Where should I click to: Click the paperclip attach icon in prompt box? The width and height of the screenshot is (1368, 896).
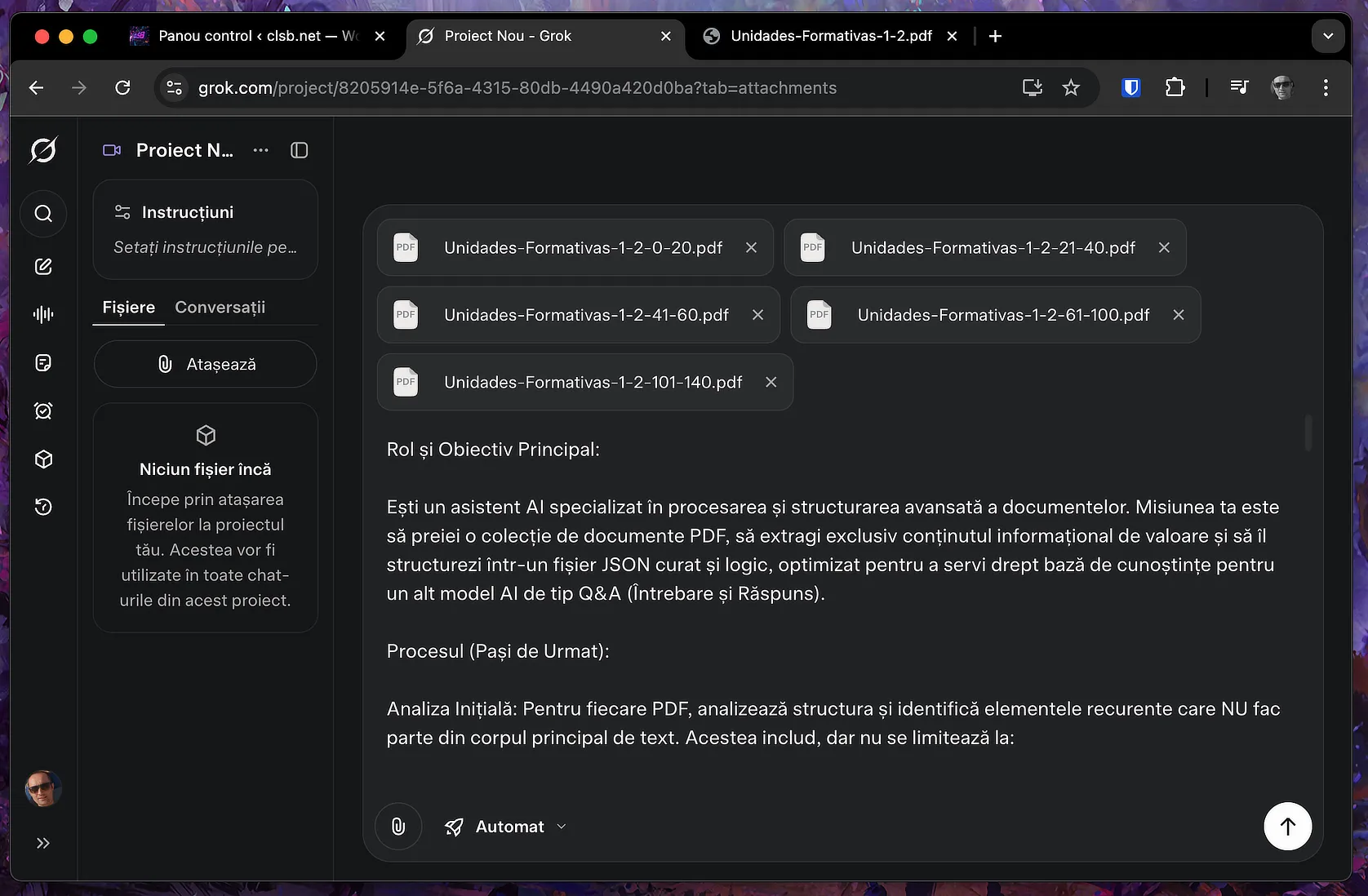click(x=398, y=827)
